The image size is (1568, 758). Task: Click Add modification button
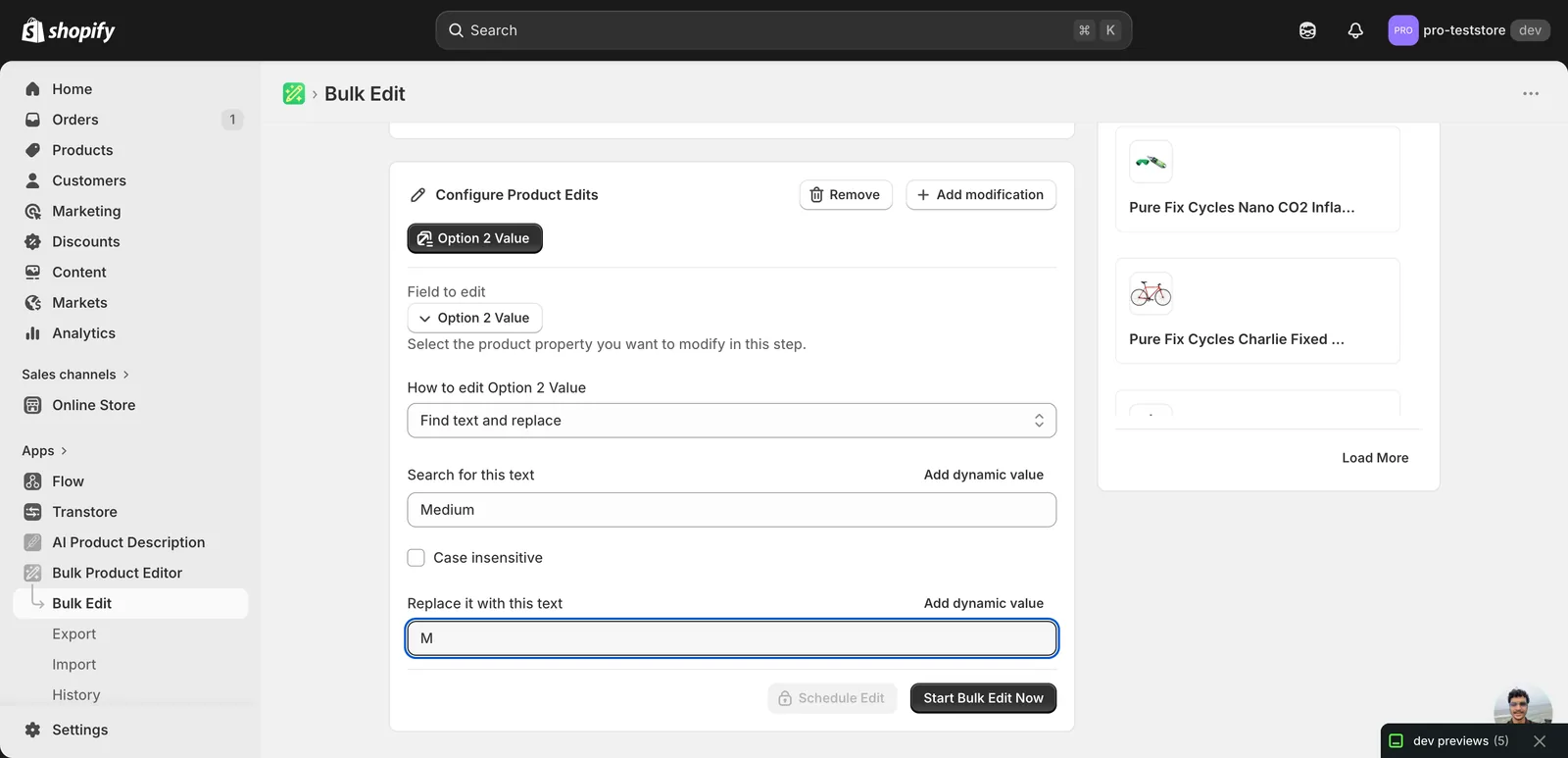click(x=981, y=195)
